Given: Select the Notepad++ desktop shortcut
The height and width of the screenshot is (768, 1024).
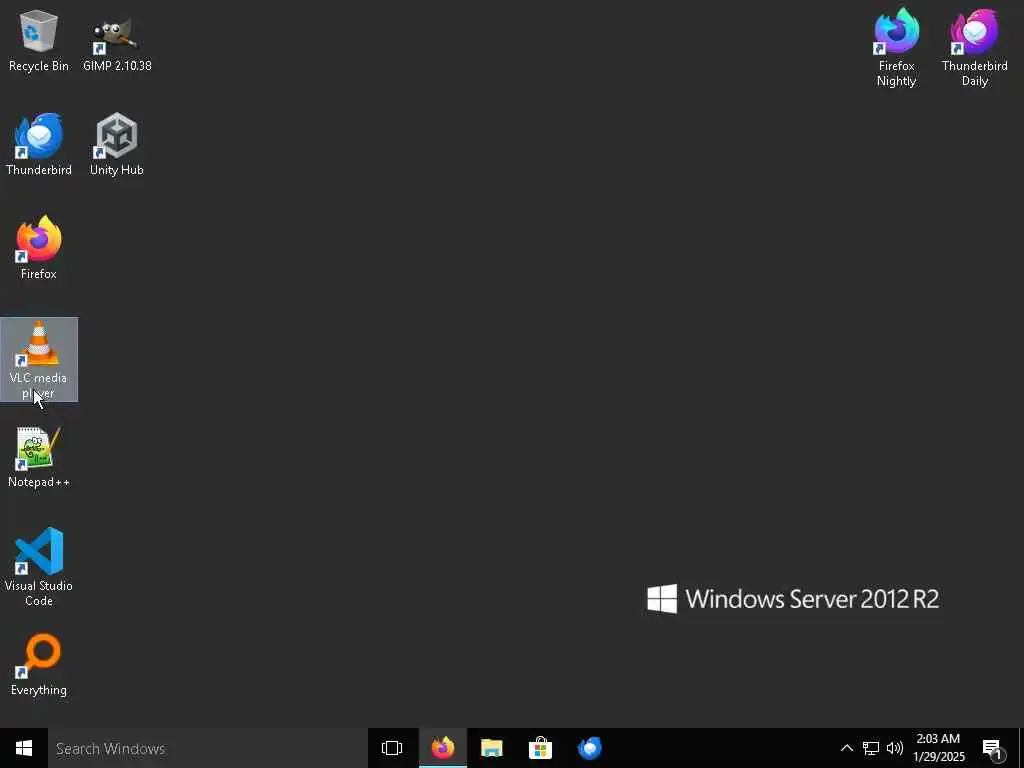Looking at the screenshot, I should tap(39, 457).
